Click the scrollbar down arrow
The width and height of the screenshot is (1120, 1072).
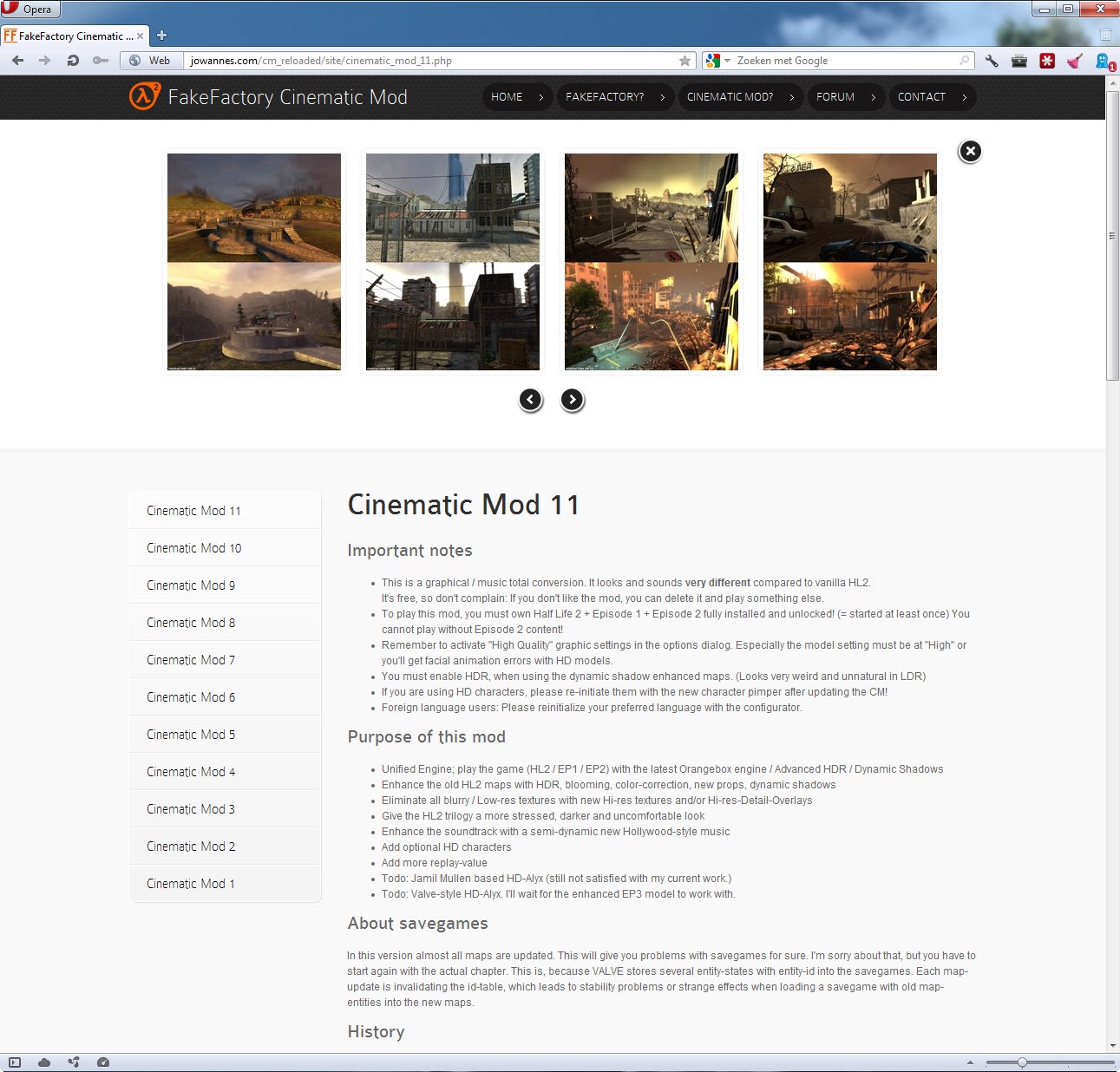click(x=1112, y=1046)
